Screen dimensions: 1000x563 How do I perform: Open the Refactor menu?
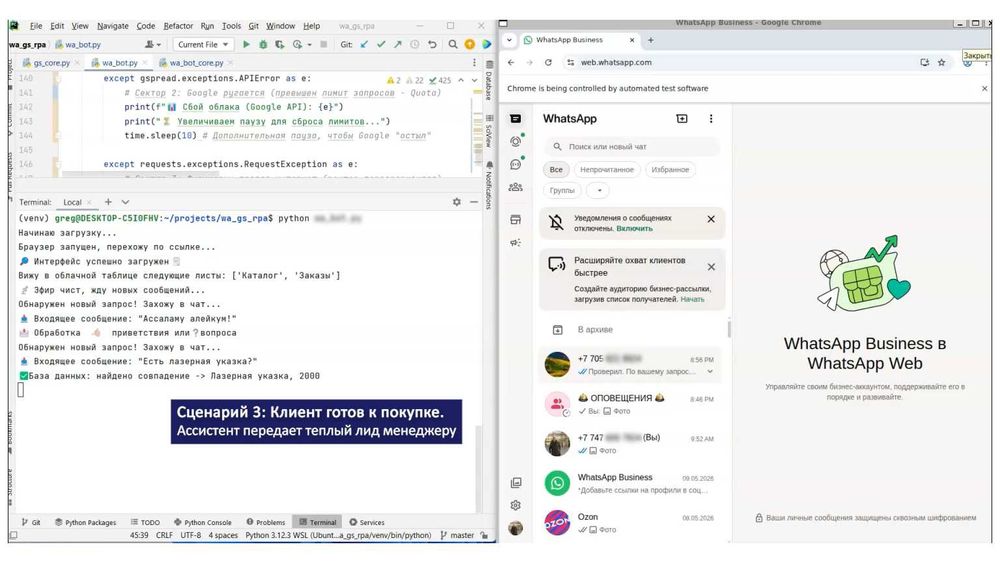pyautogui.click(x=178, y=26)
